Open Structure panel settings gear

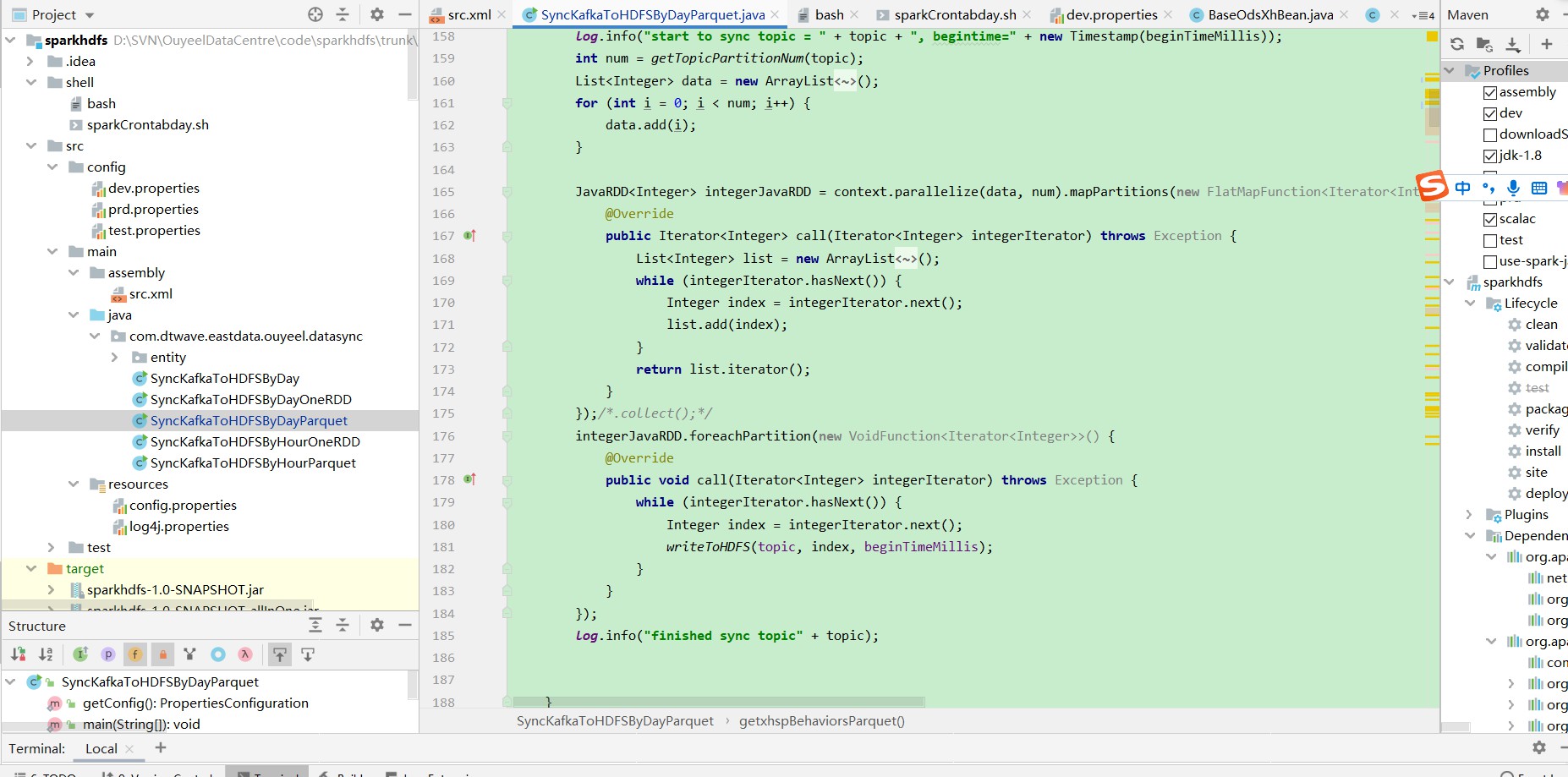click(377, 625)
